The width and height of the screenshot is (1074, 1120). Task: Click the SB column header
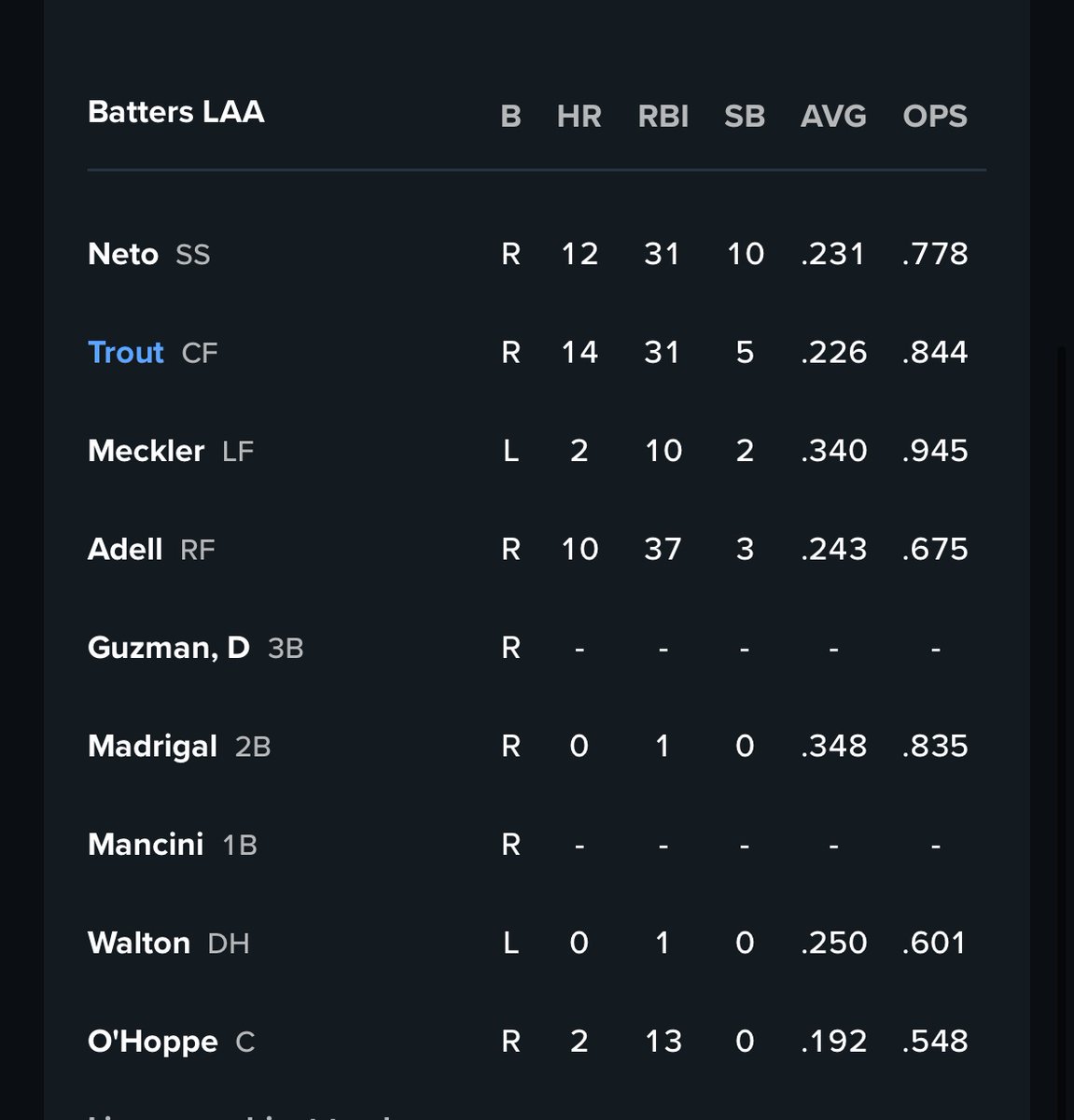click(745, 116)
